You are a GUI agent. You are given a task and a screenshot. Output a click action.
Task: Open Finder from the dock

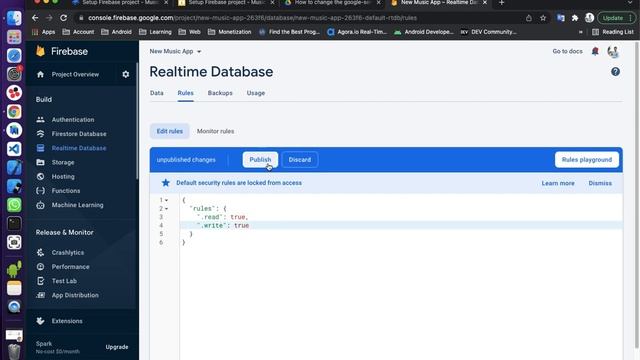coord(14,18)
